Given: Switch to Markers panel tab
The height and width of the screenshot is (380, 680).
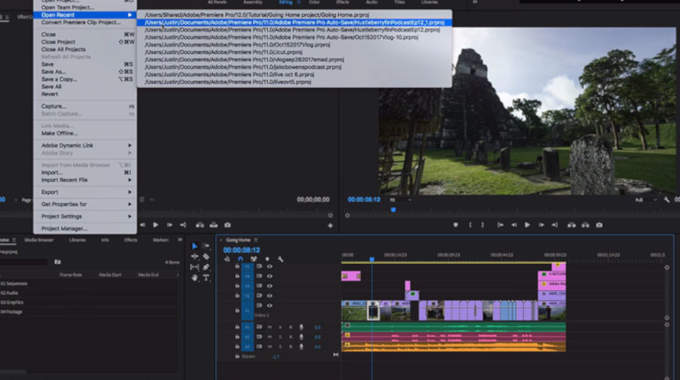Looking at the screenshot, I should tap(160, 240).
